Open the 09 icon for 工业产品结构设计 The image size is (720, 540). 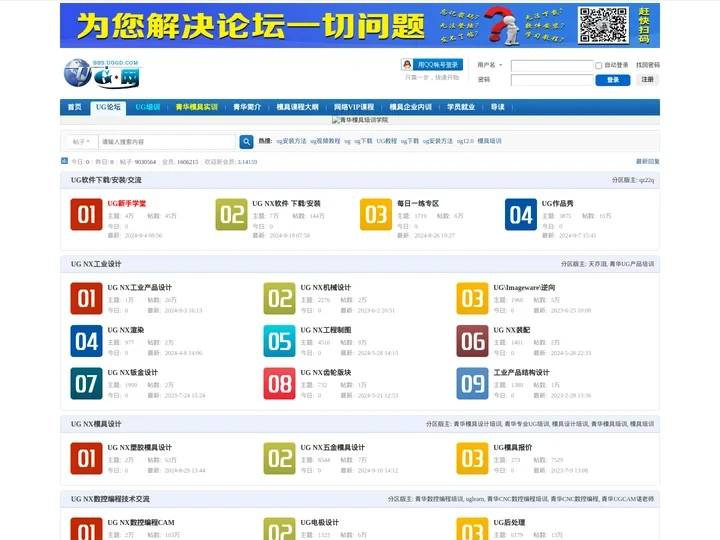[x=472, y=383]
